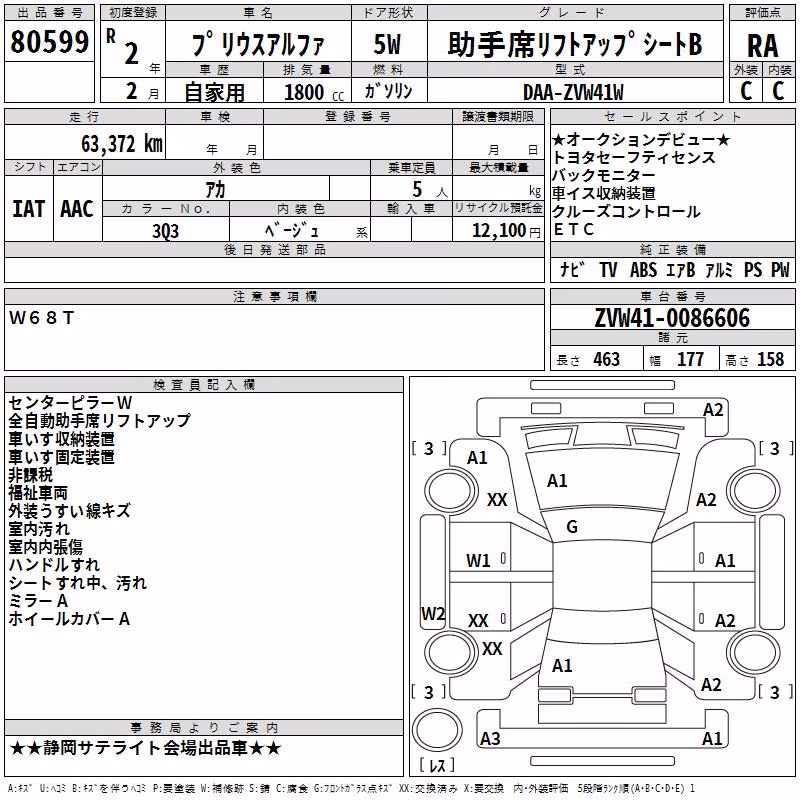Click door type 5W
The image size is (800, 800).
[388, 44]
